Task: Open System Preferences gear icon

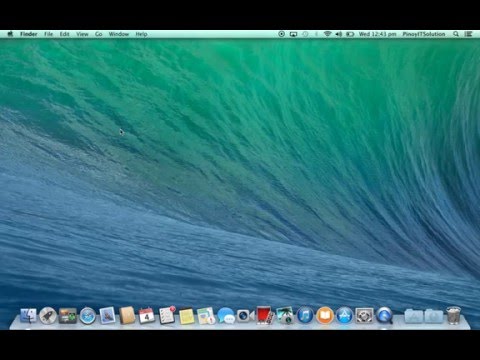Action: click(x=364, y=316)
